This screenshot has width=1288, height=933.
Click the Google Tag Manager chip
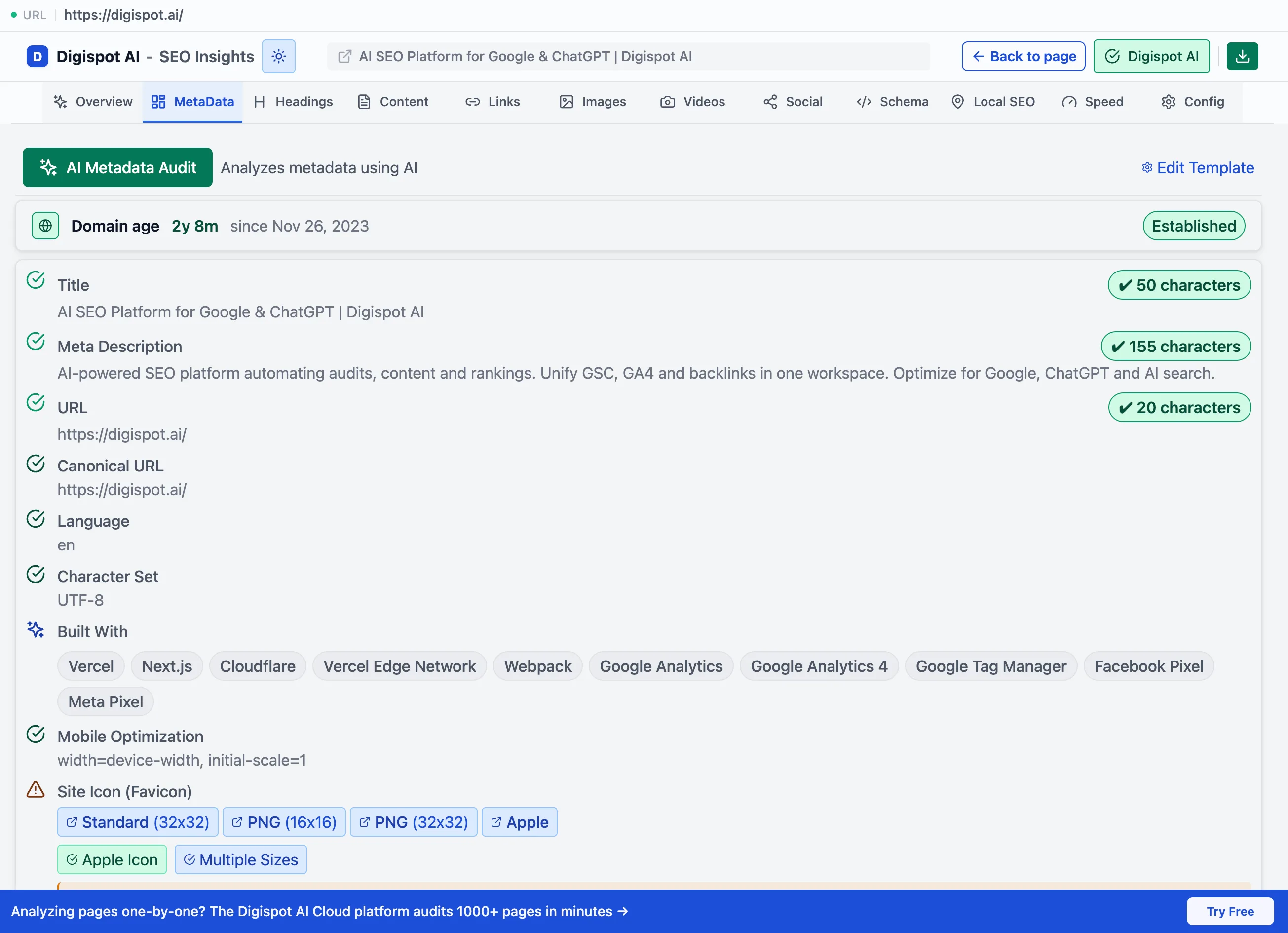[991, 666]
